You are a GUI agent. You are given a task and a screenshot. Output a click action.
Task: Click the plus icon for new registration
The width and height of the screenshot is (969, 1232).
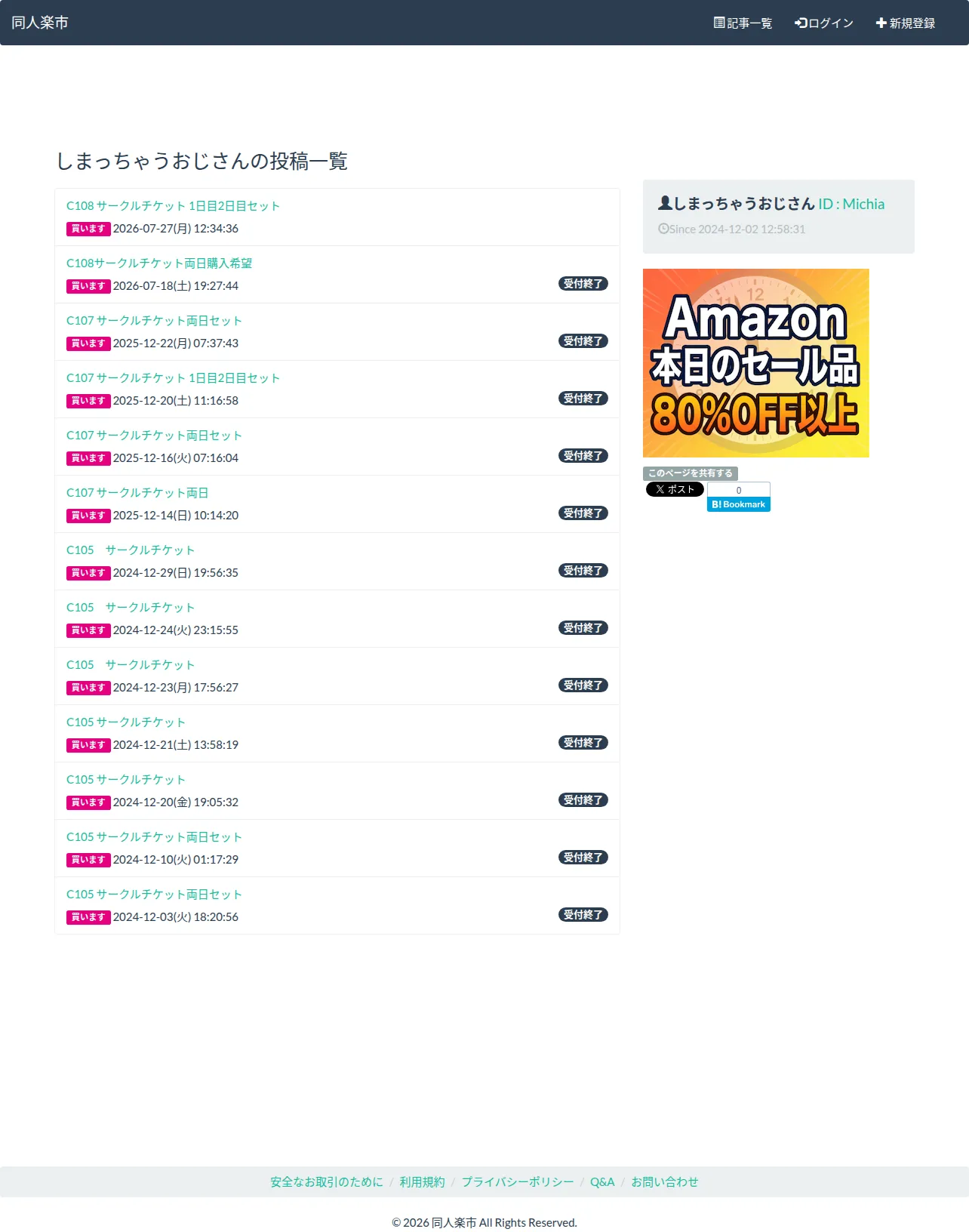pos(881,23)
